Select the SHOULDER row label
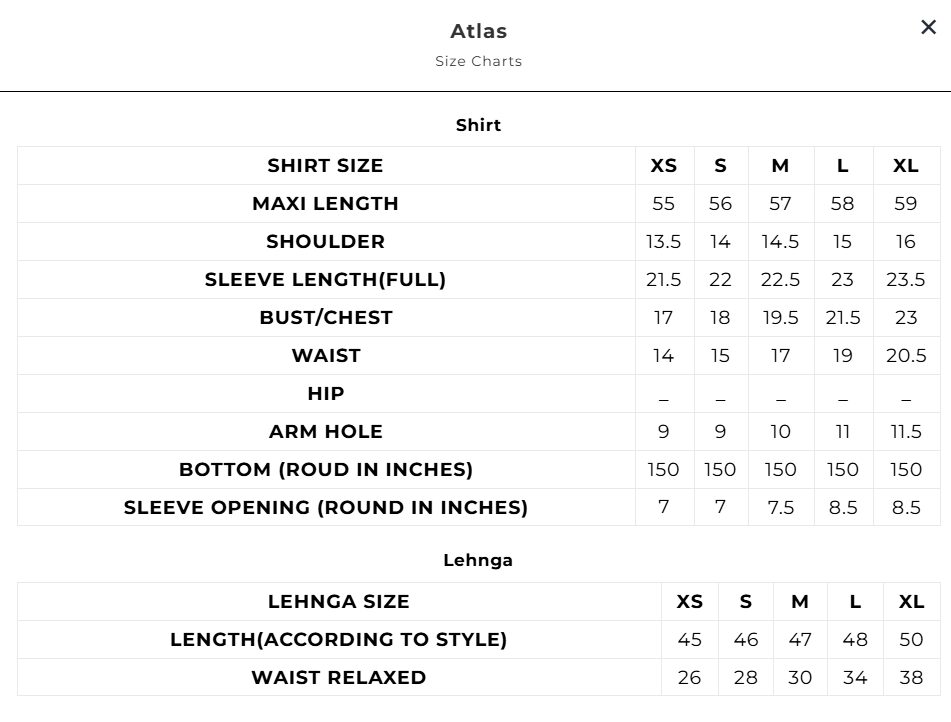The image size is (951, 722). (x=325, y=242)
